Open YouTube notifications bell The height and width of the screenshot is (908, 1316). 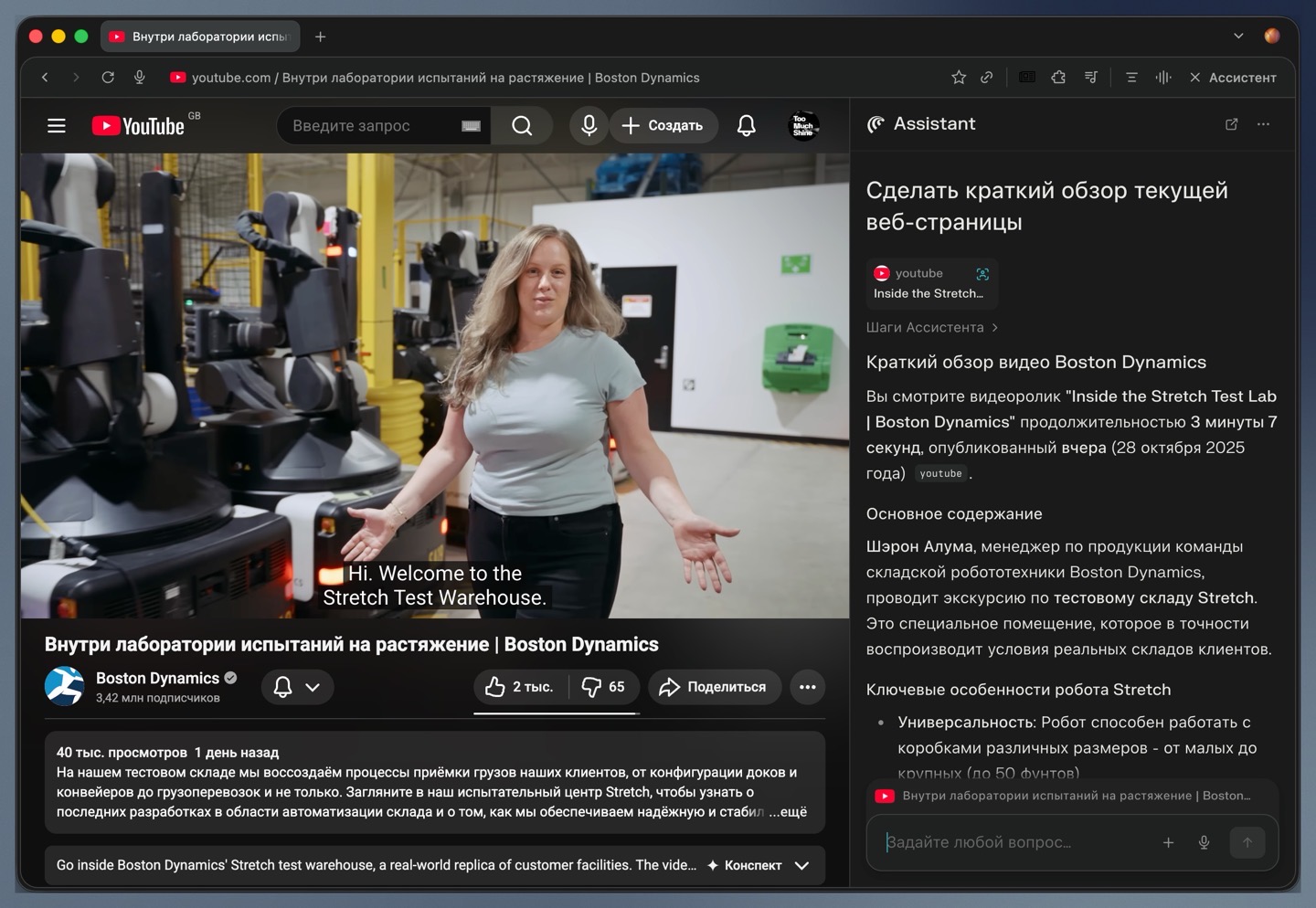[x=746, y=126]
